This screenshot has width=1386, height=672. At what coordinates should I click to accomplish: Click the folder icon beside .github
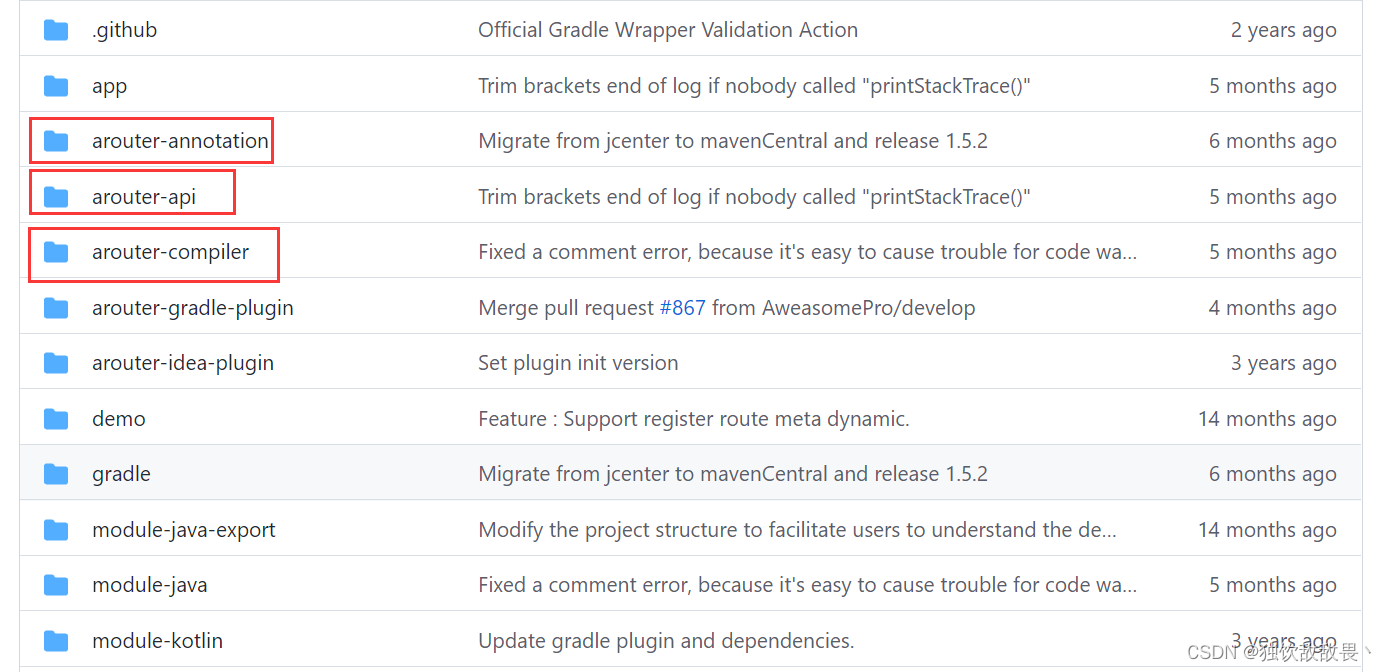tap(56, 30)
